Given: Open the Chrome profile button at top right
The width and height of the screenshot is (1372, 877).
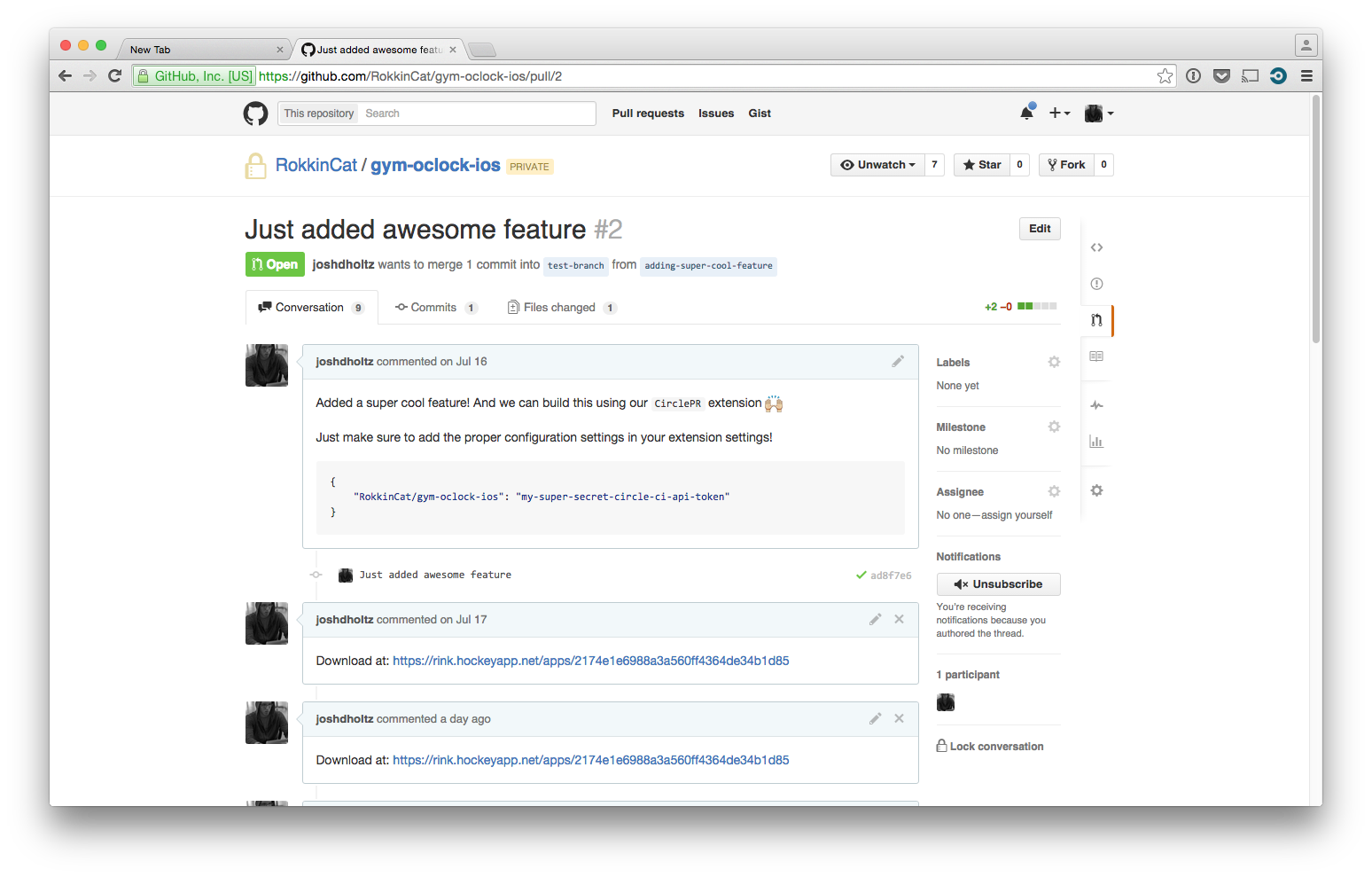Looking at the screenshot, I should [1306, 44].
